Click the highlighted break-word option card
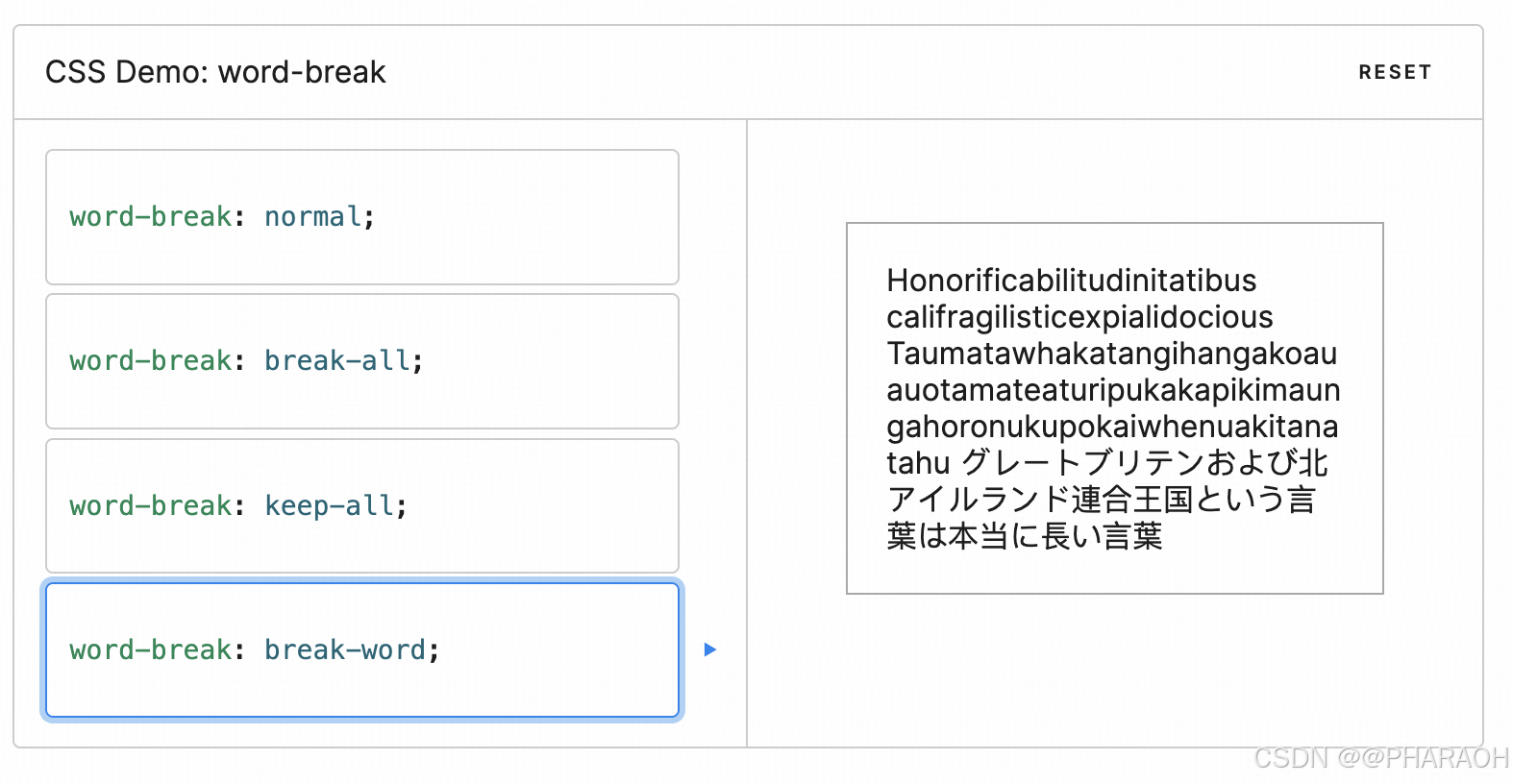Image resolution: width=1513 pixels, height=784 pixels. click(361, 650)
